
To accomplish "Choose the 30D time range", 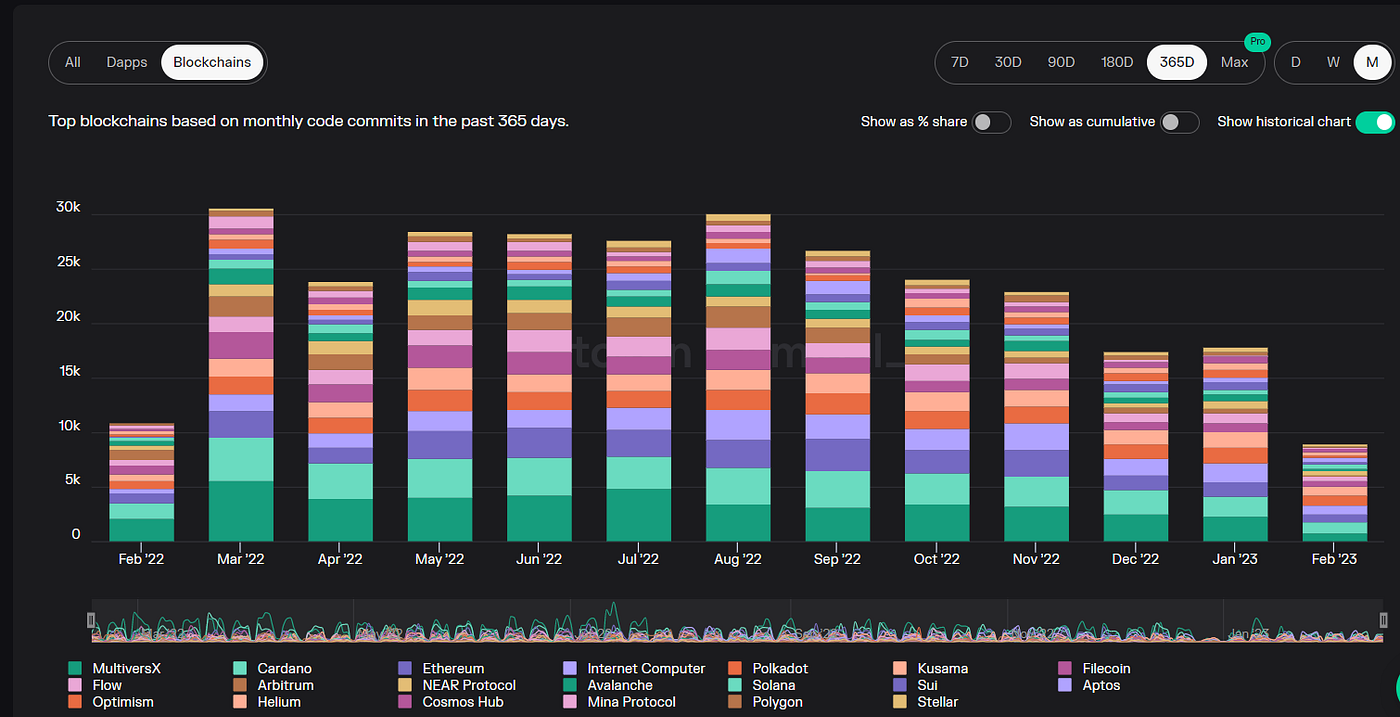I will (x=1008, y=62).
